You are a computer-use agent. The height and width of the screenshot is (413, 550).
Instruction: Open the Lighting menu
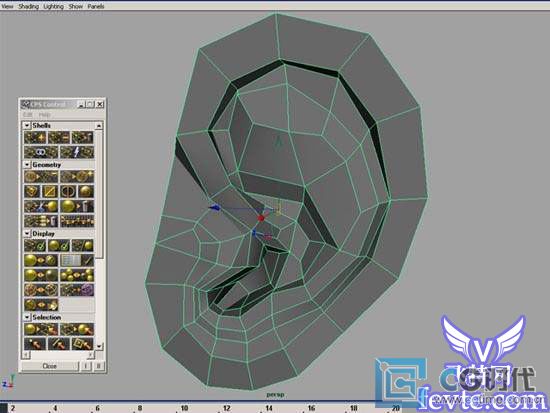pos(54,6)
